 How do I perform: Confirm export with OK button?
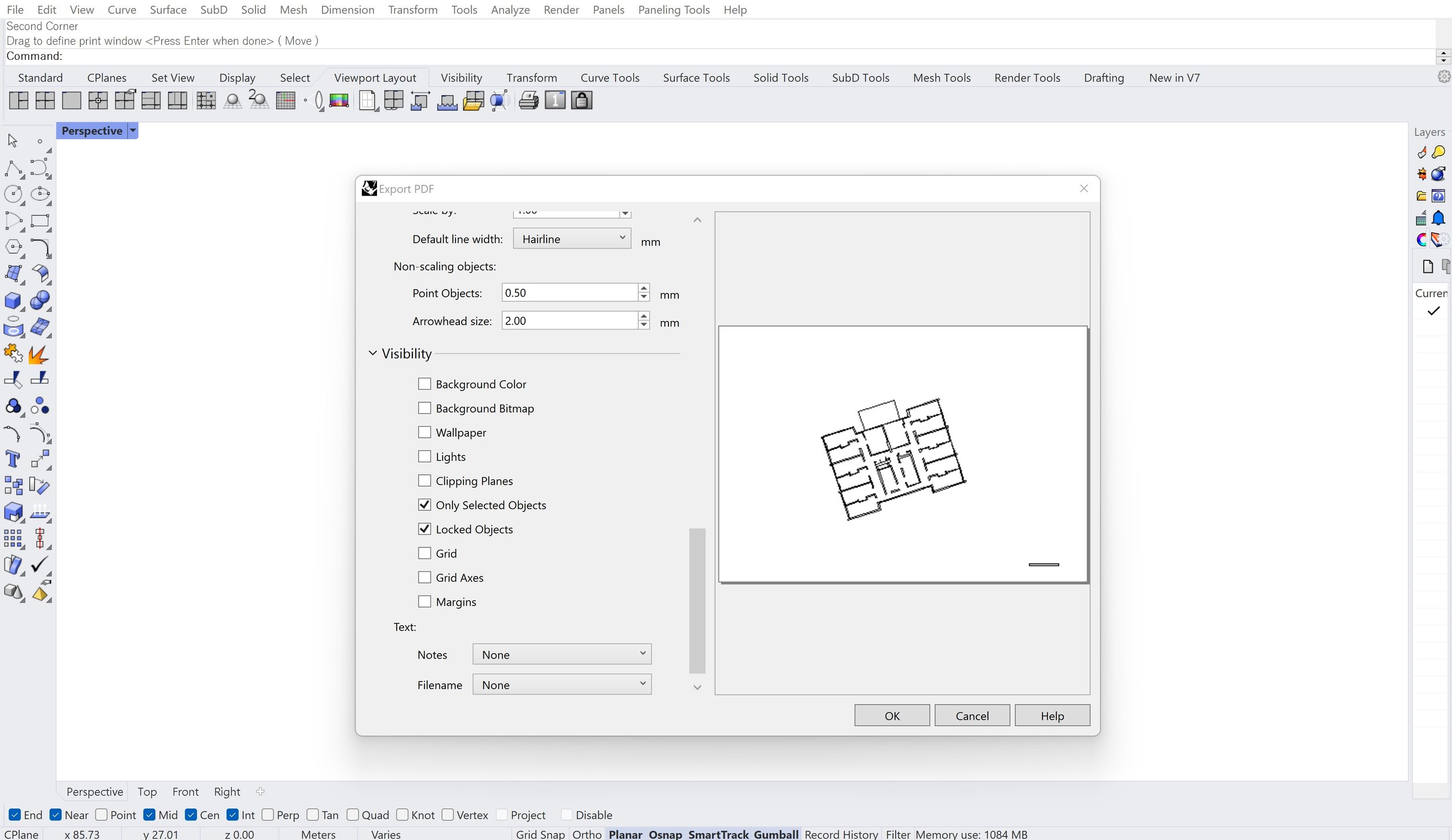click(x=892, y=715)
